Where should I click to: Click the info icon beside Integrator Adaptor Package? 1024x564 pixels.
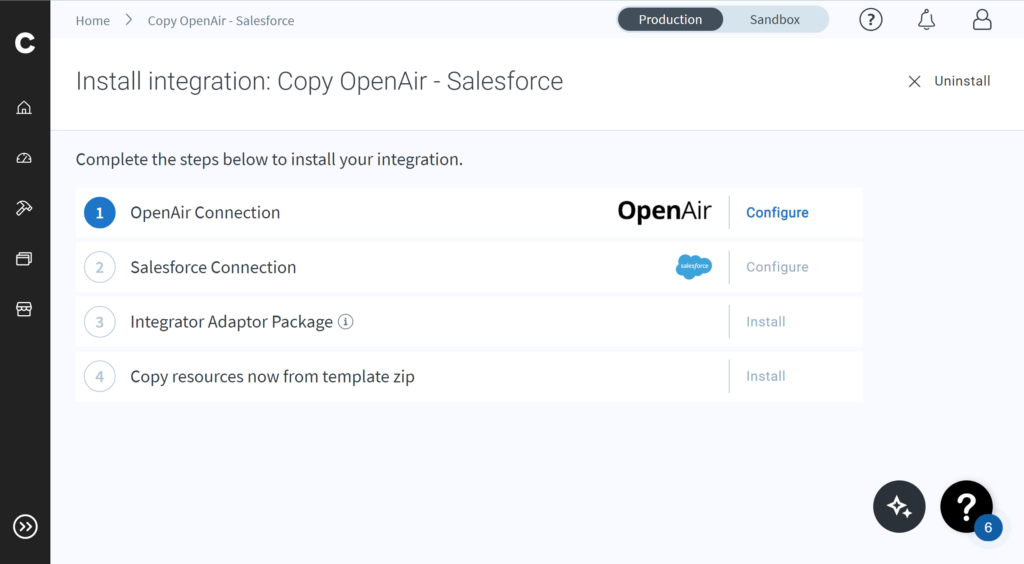point(345,321)
